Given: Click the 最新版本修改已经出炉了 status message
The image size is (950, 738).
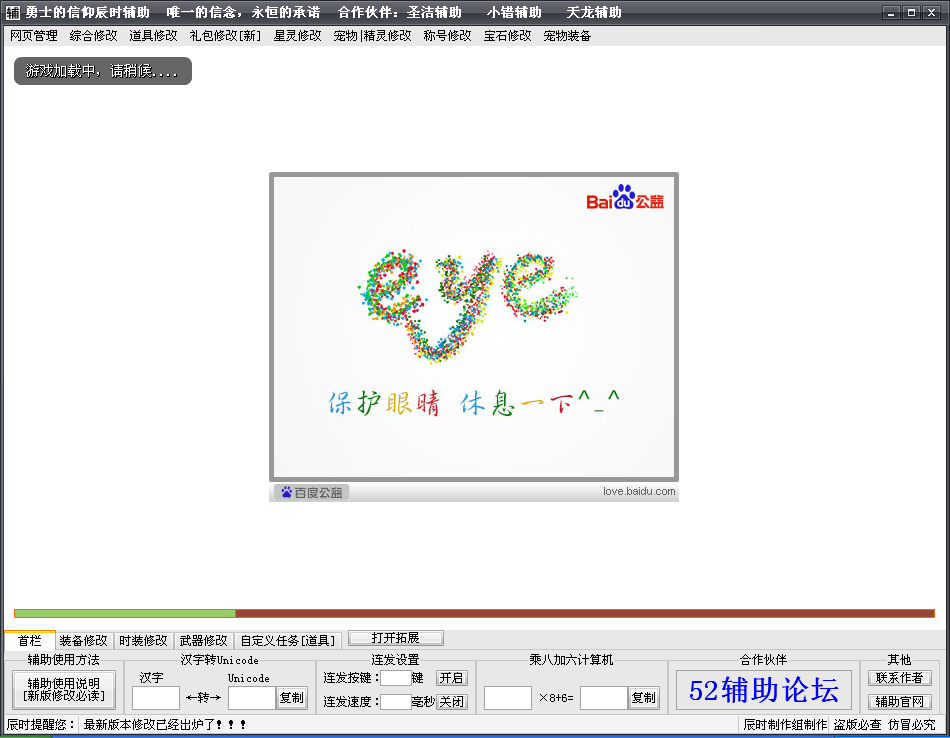Looking at the screenshot, I should coord(165,724).
